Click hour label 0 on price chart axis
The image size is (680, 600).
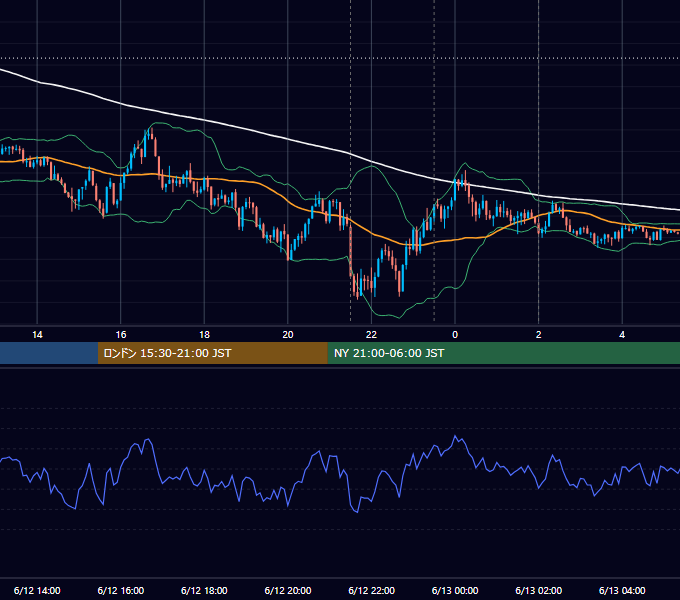click(x=455, y=335)
